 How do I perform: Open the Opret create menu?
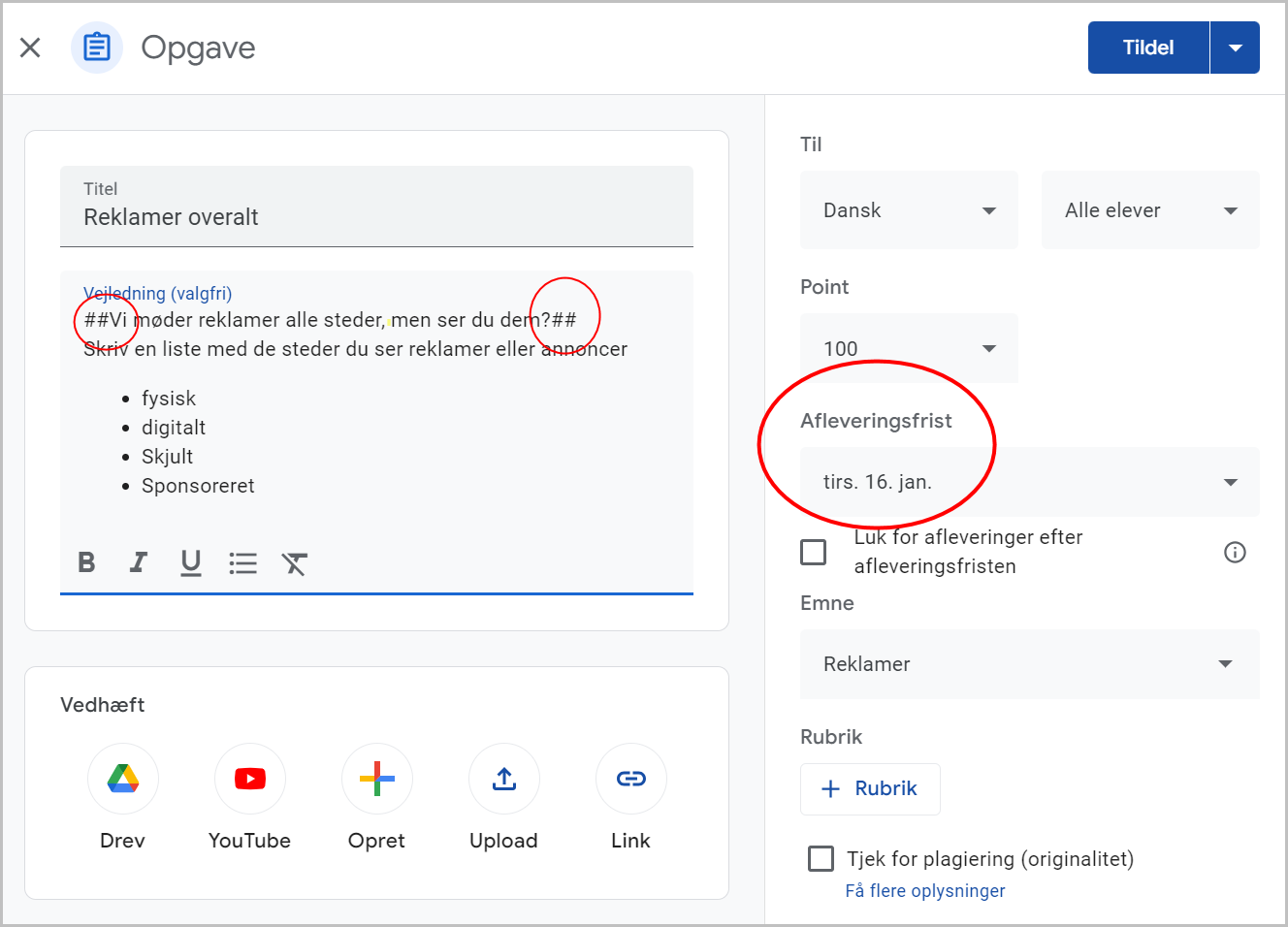pyautogui.click(x=377, y=779)
